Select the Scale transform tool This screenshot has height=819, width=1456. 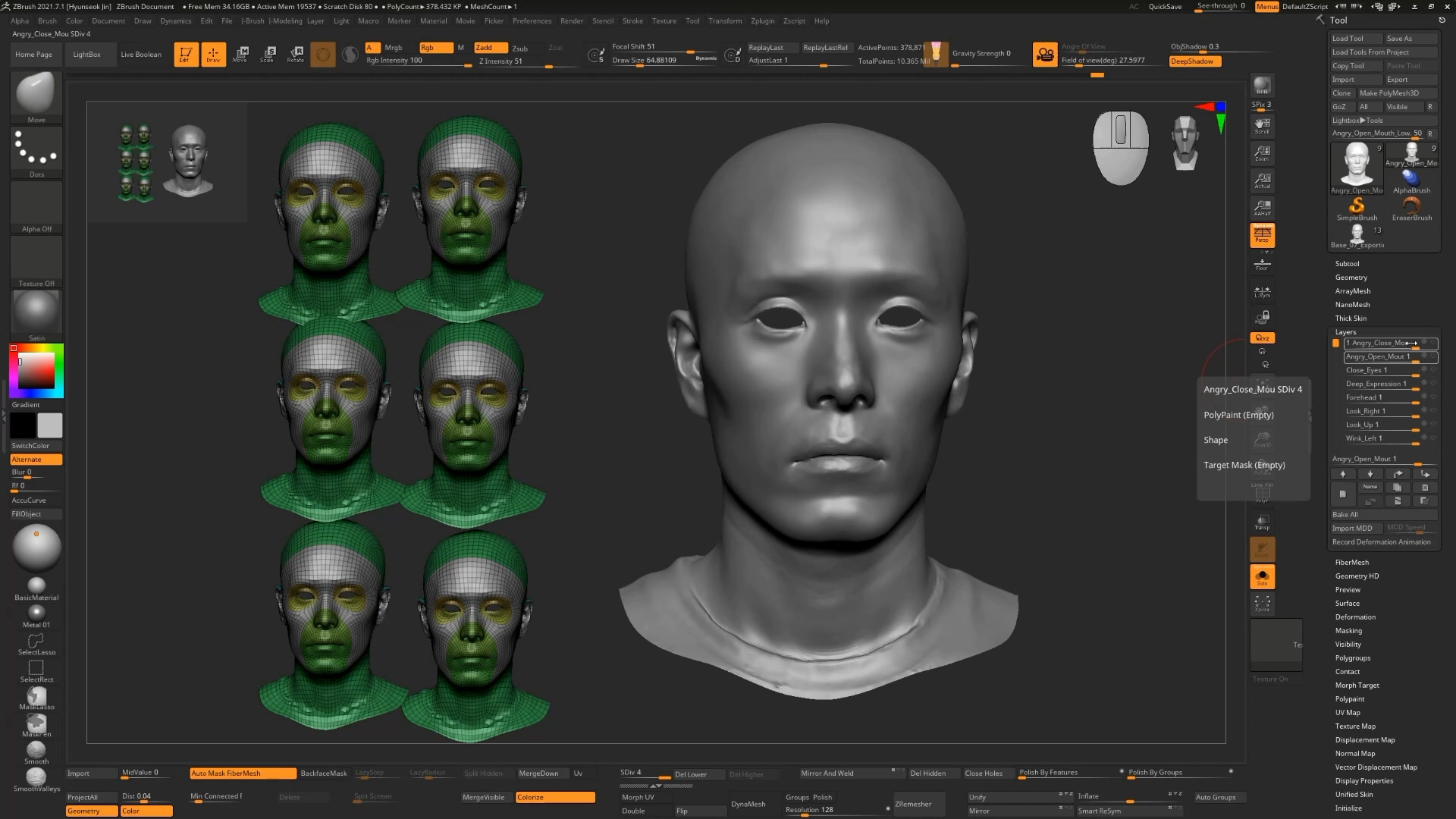[268, 54]
